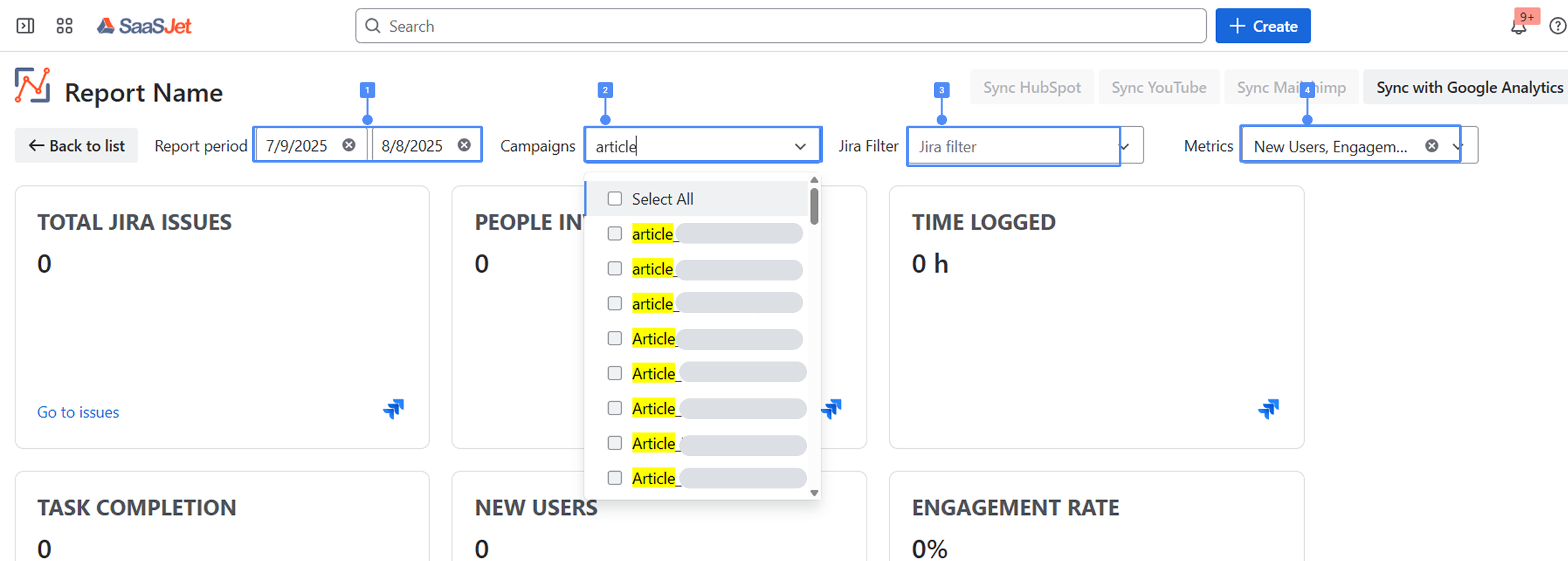Expand the Metrics dropdown arrow
1568x561 pixels.
(1458, 146)
